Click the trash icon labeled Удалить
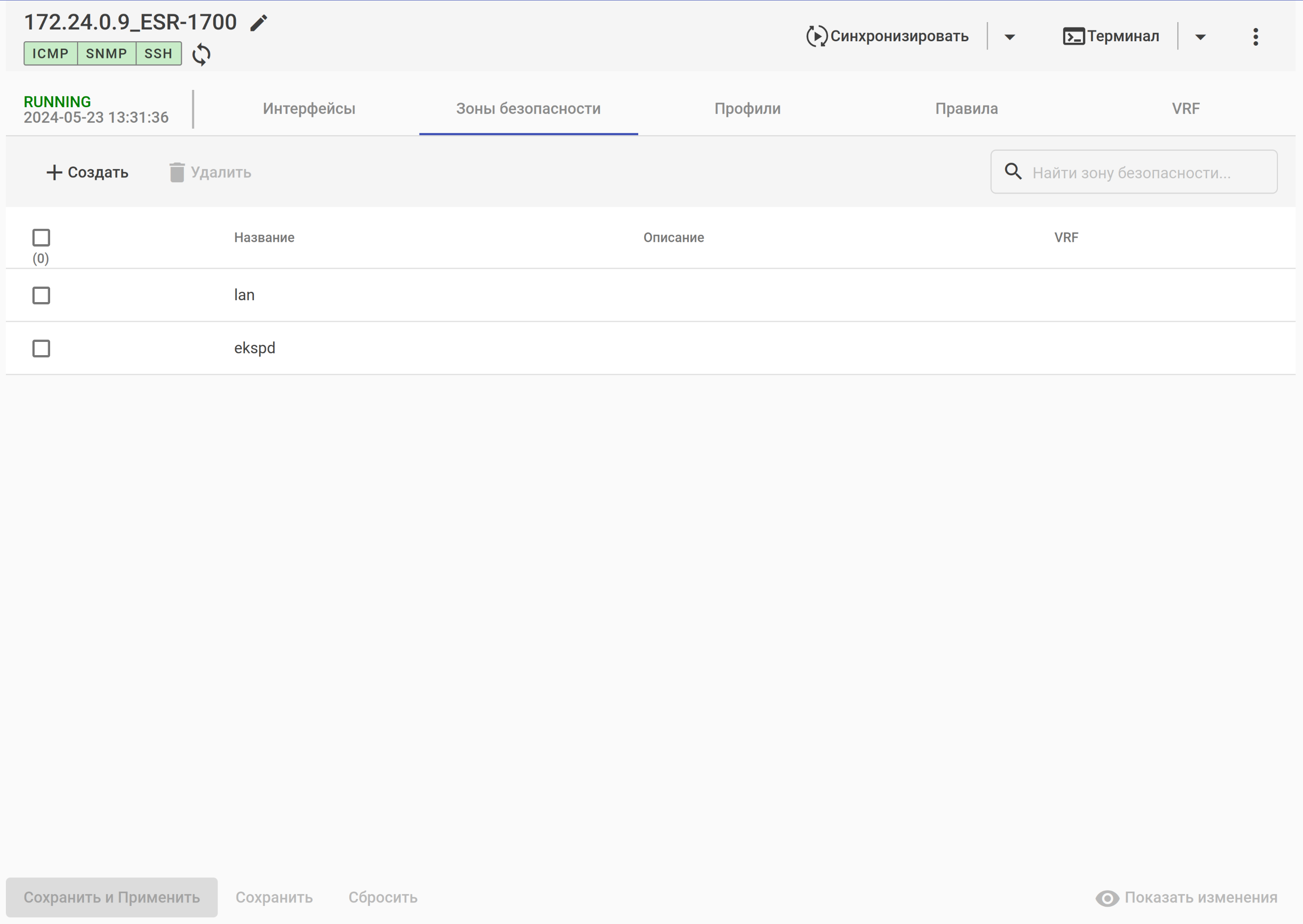 pos(177,172)
